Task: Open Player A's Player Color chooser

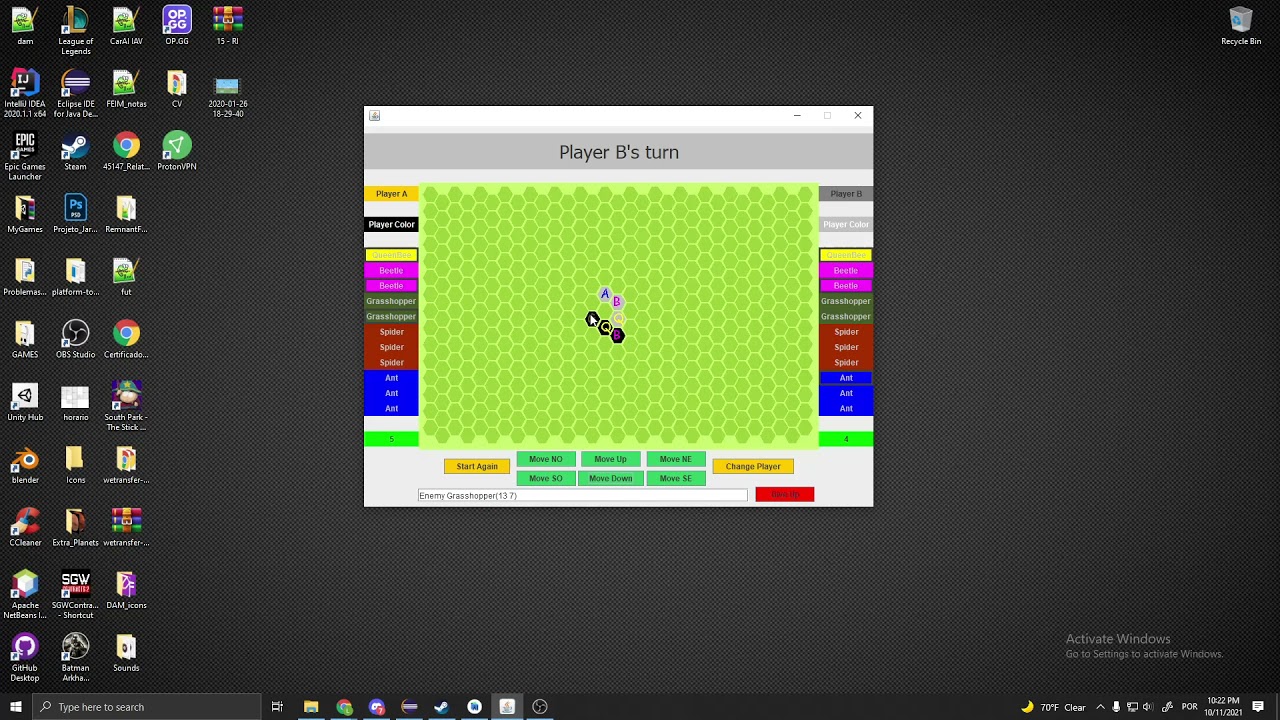Action: tap(391, 224)
